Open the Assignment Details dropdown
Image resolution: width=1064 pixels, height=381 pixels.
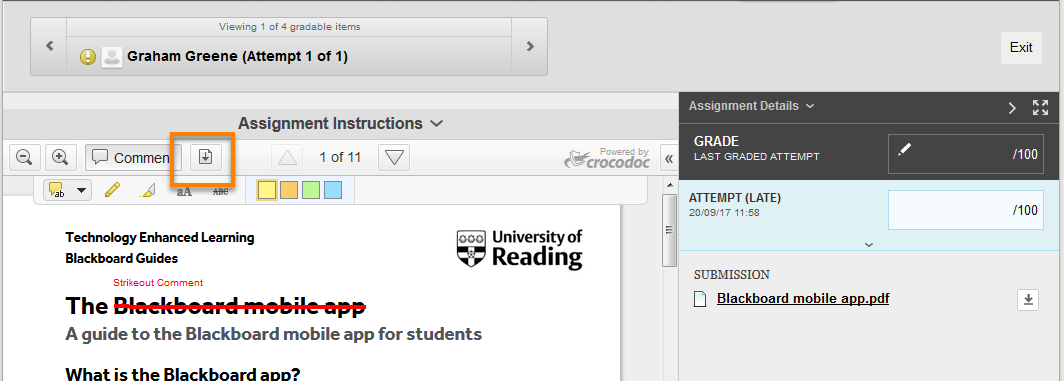(x=751, y=106)
